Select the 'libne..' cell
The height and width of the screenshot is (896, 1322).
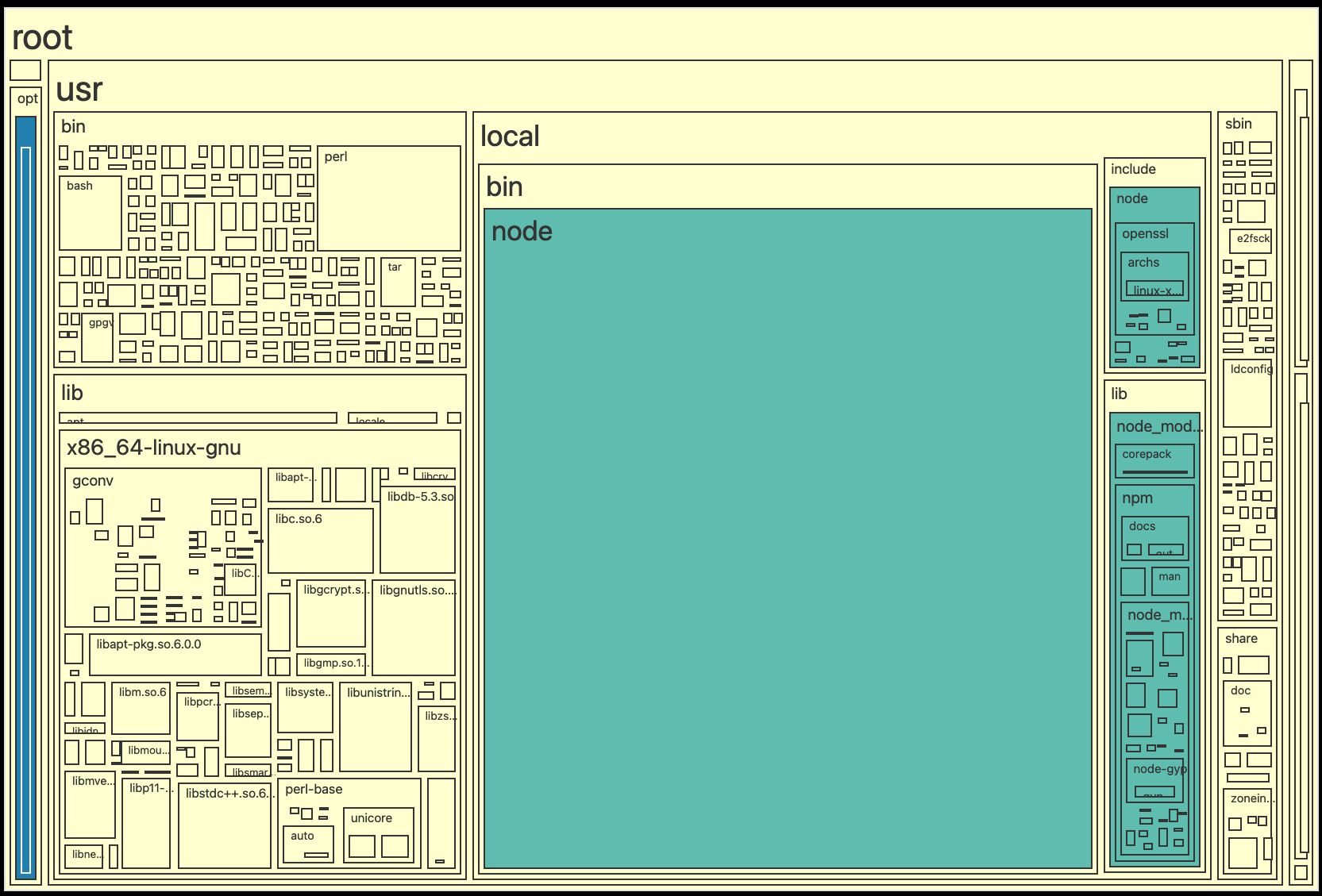tap(84, 856)
